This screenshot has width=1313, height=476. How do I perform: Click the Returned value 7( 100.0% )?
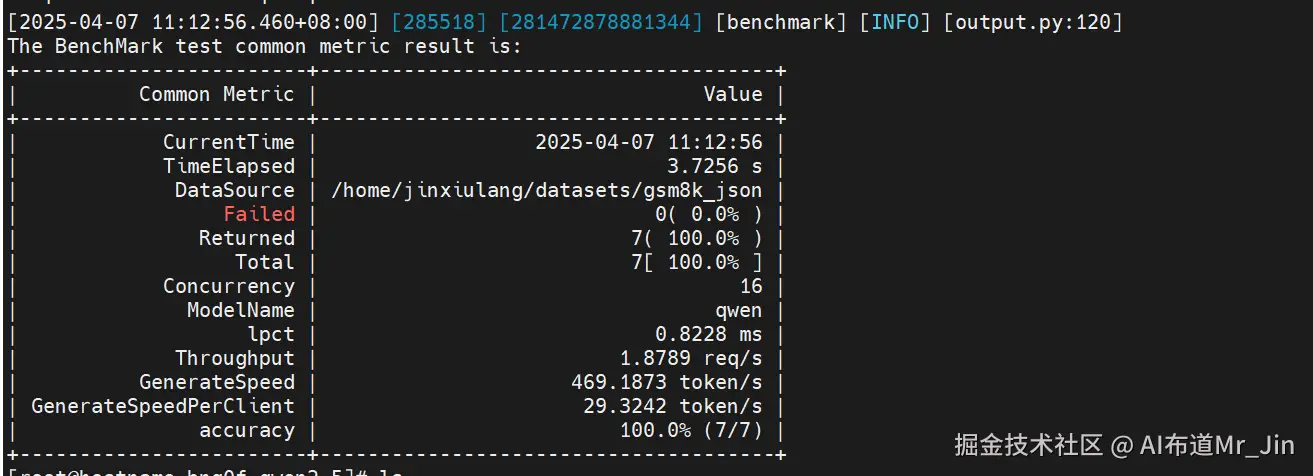click(691, 238)
